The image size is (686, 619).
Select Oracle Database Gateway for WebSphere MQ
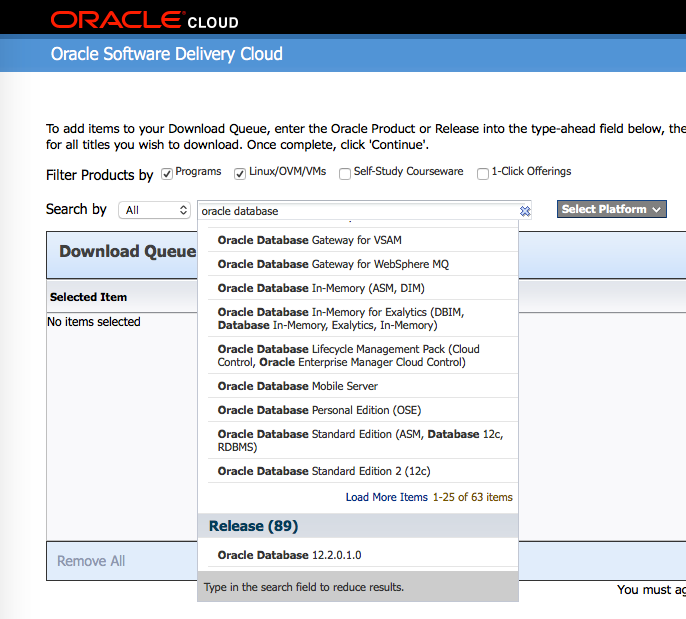click(x=362, y=264)
